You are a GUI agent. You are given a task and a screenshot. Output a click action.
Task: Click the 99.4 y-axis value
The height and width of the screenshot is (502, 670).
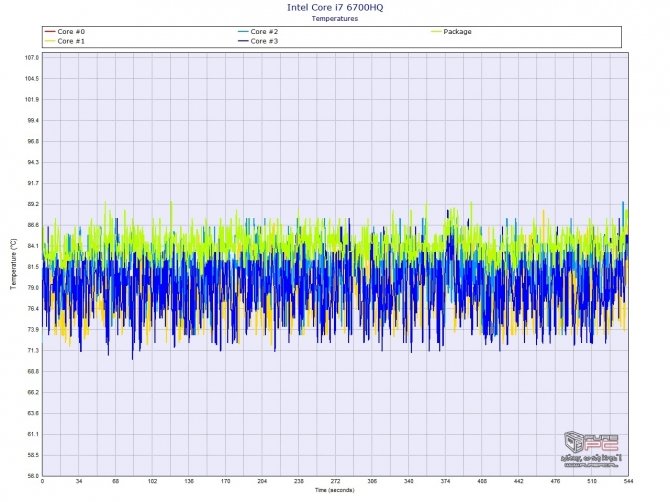32,120
